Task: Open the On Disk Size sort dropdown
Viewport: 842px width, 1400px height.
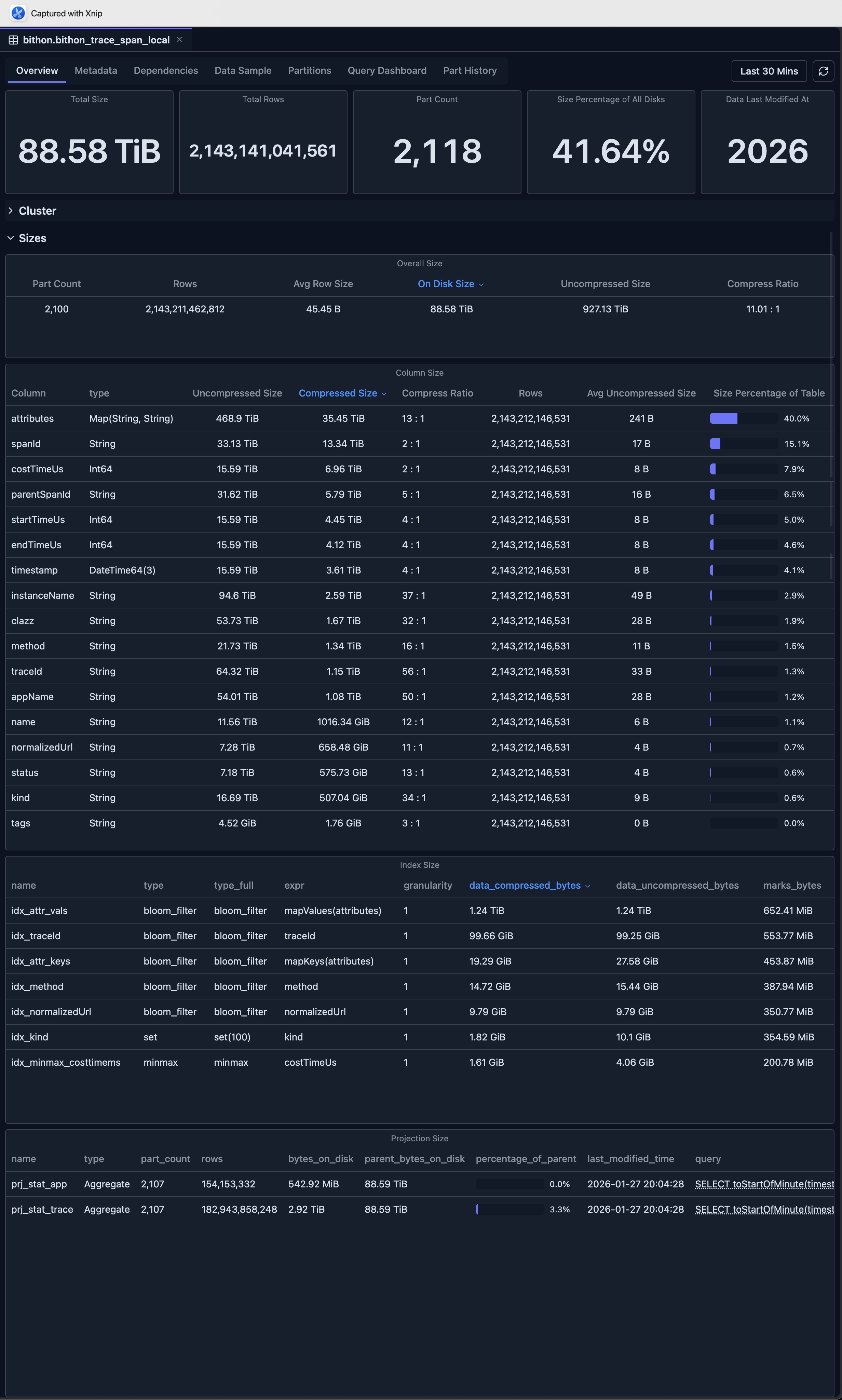Action: point(481,284)
